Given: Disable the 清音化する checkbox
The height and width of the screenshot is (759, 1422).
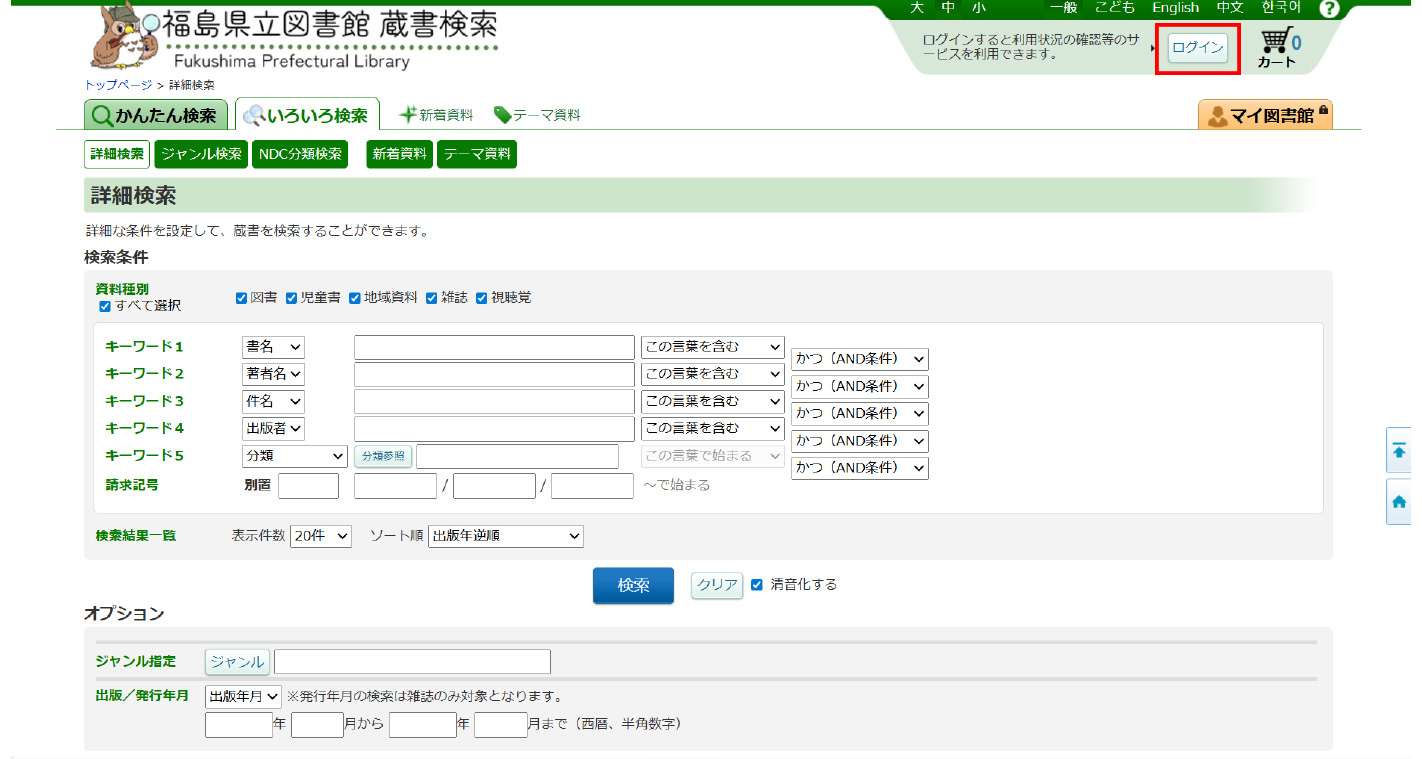Looking at the screenshot, I should (x=757, y=585).
